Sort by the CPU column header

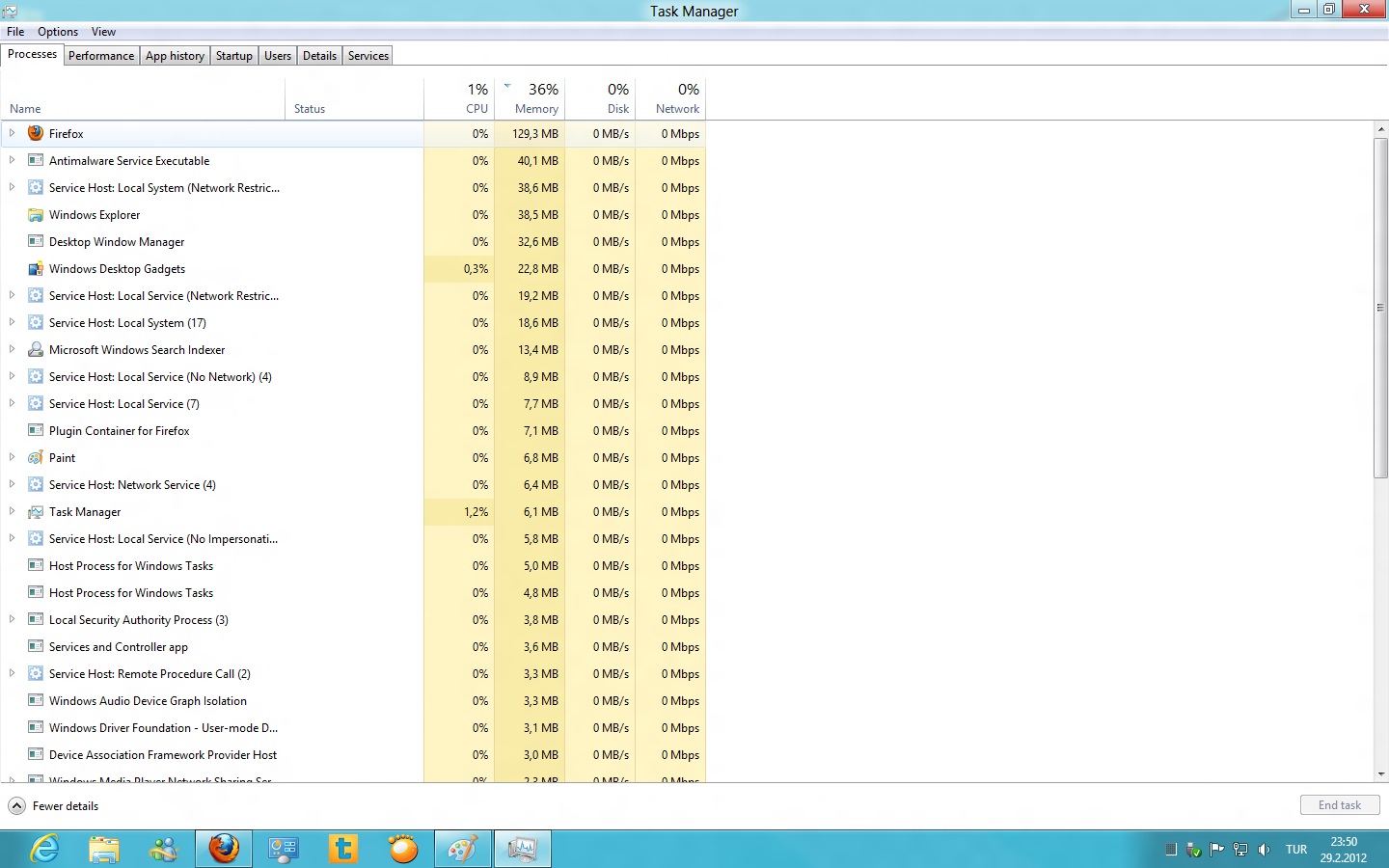click(459, 98)
